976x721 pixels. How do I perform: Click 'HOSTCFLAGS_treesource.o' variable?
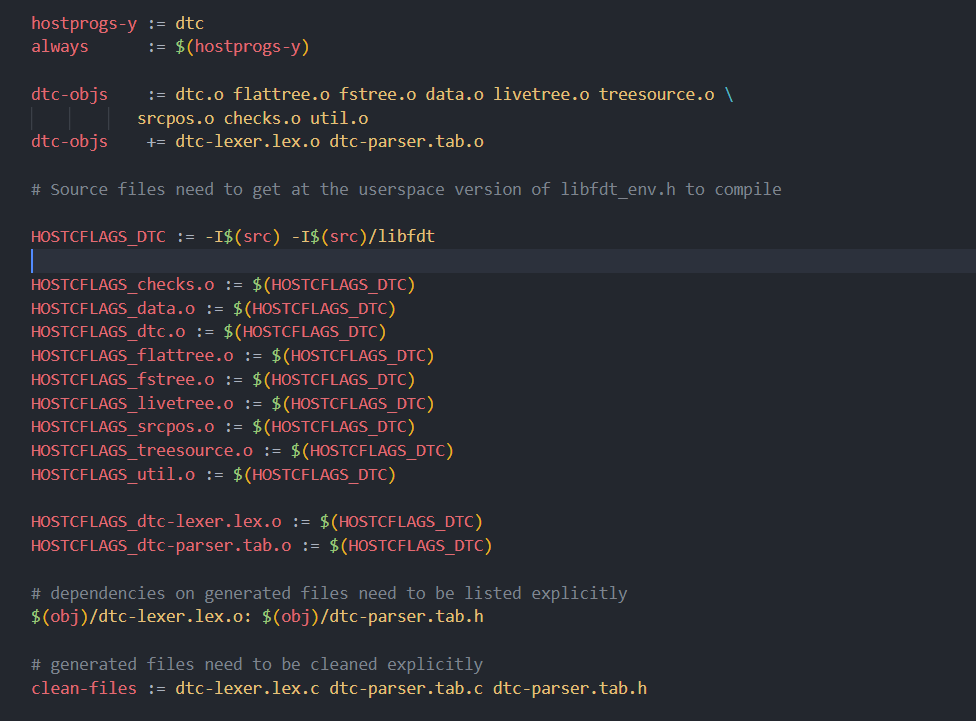click(142, 450)
